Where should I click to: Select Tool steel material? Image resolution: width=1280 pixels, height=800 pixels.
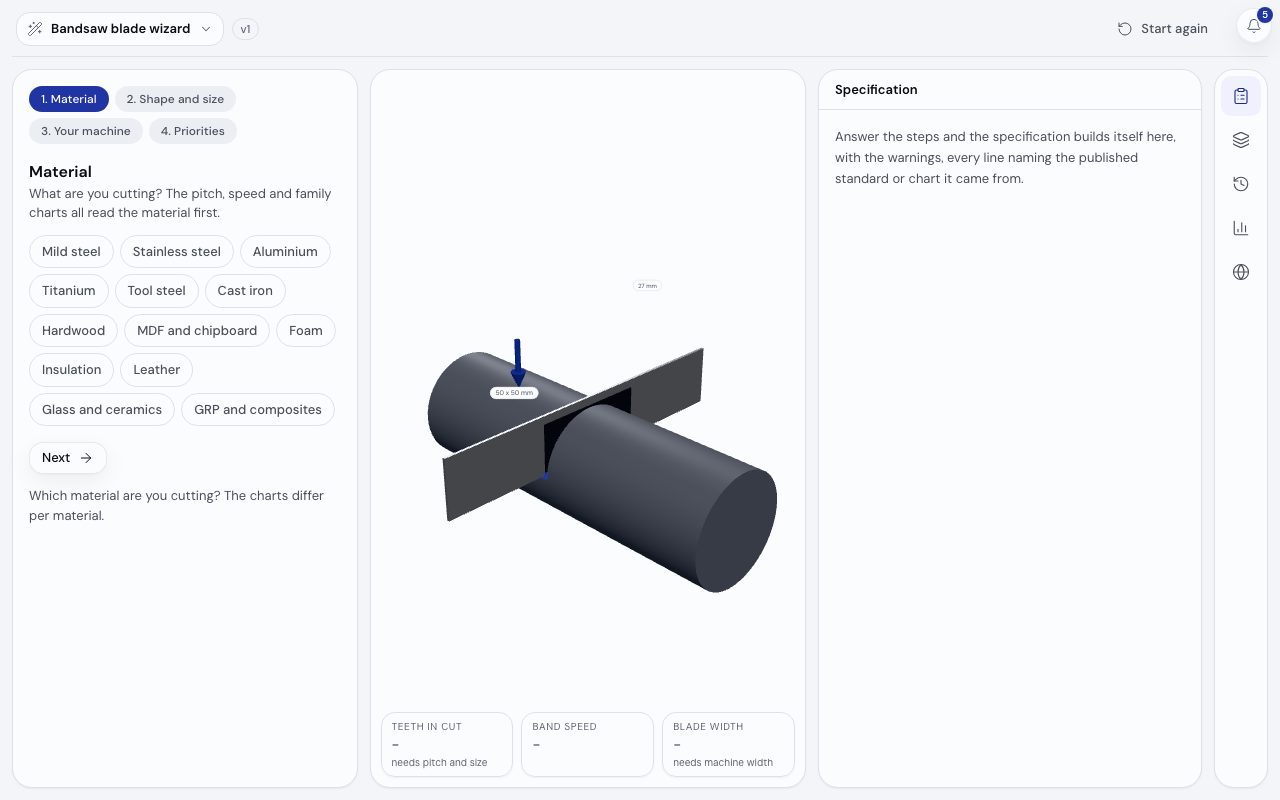157,290
